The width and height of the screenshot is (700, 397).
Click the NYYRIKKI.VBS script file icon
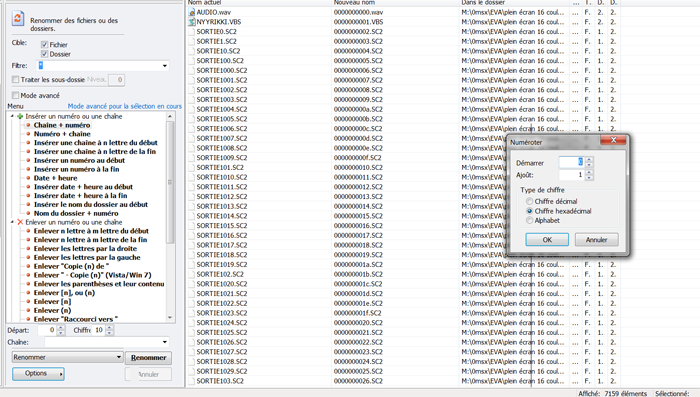click(192, 22)
